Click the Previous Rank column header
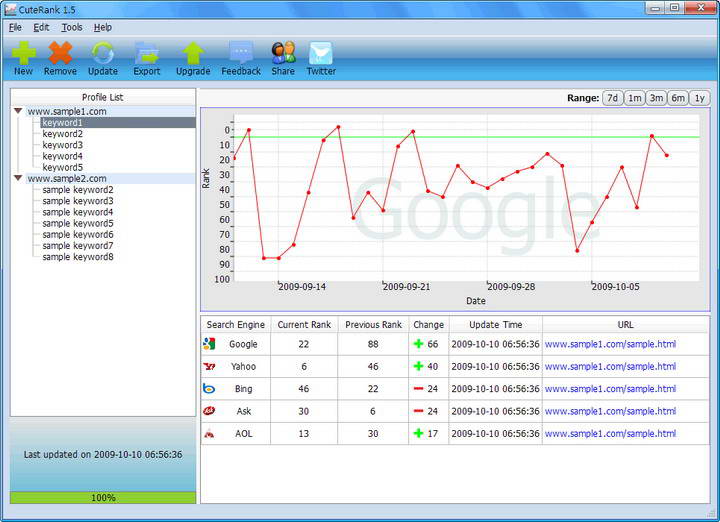The height and width of the screenshot is (522, 720). coord(373,325)
